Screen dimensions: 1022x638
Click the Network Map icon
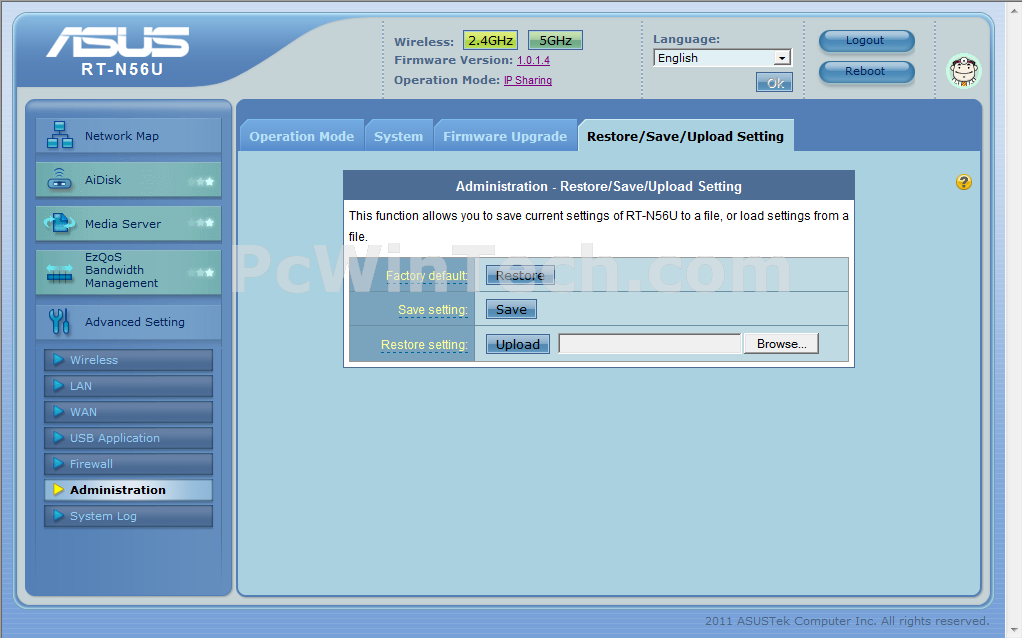point(59,135)
